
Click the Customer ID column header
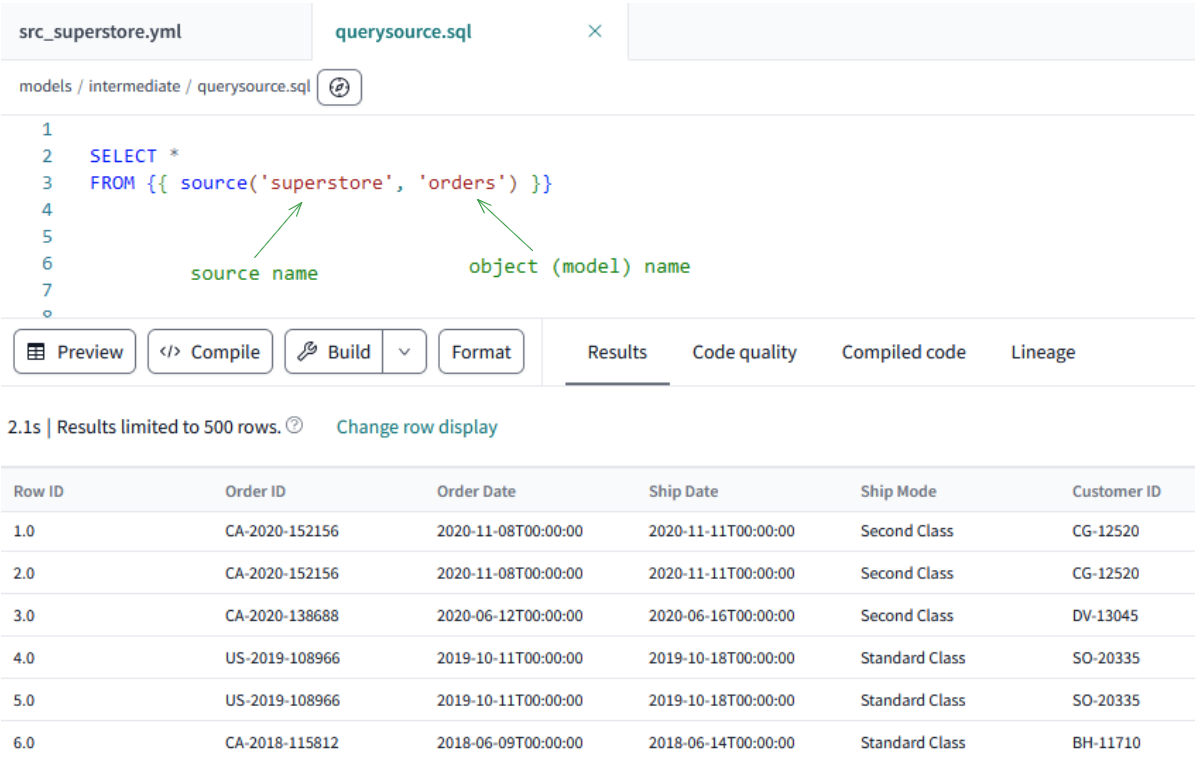coord(1116,491)
